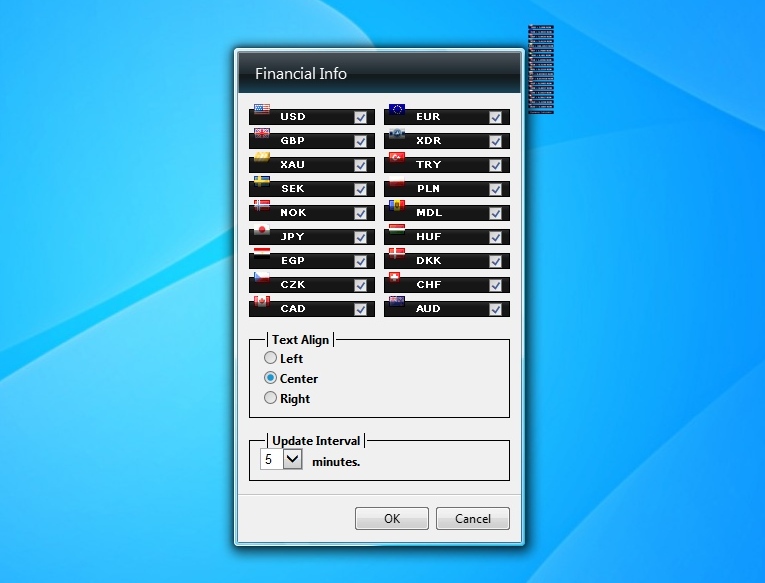Disable the AUD currency checkbox
This screenshot has height=583, width=765.
click(x=496, y=309)
